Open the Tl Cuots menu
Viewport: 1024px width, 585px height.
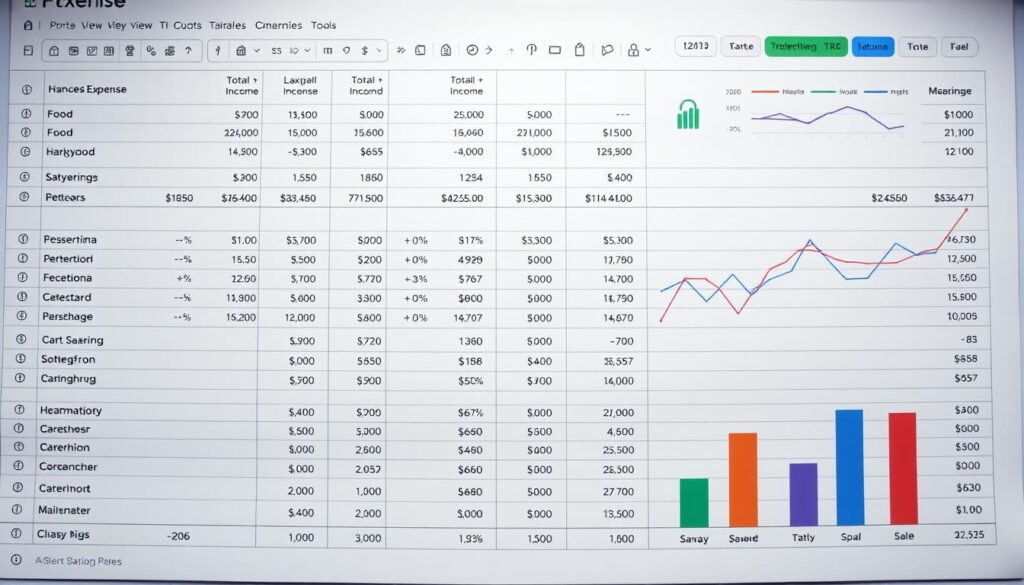coord(180,25)
